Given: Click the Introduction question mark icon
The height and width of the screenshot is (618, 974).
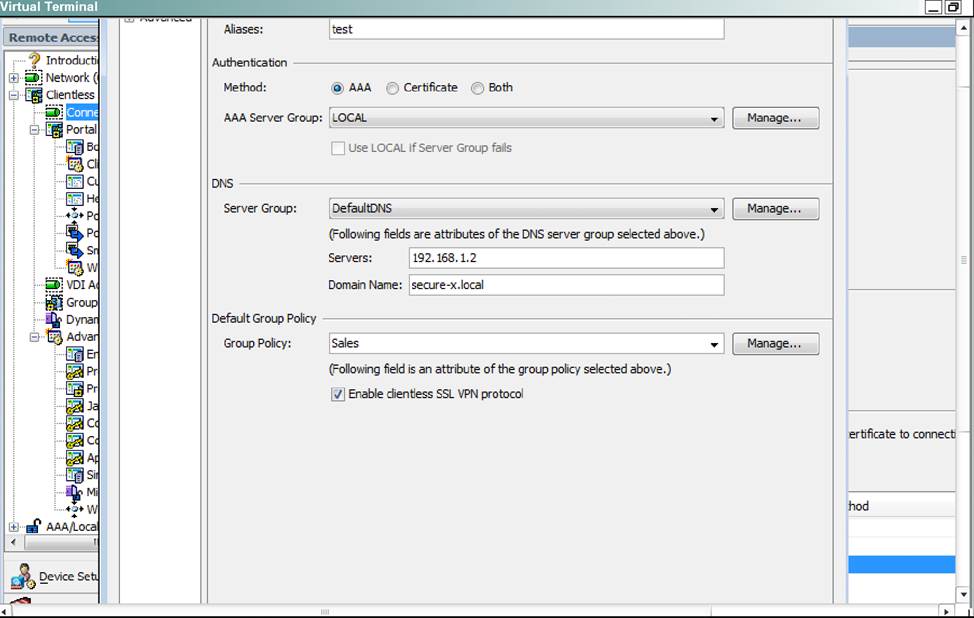Looking at the screenshot, I should click(34, 60).
